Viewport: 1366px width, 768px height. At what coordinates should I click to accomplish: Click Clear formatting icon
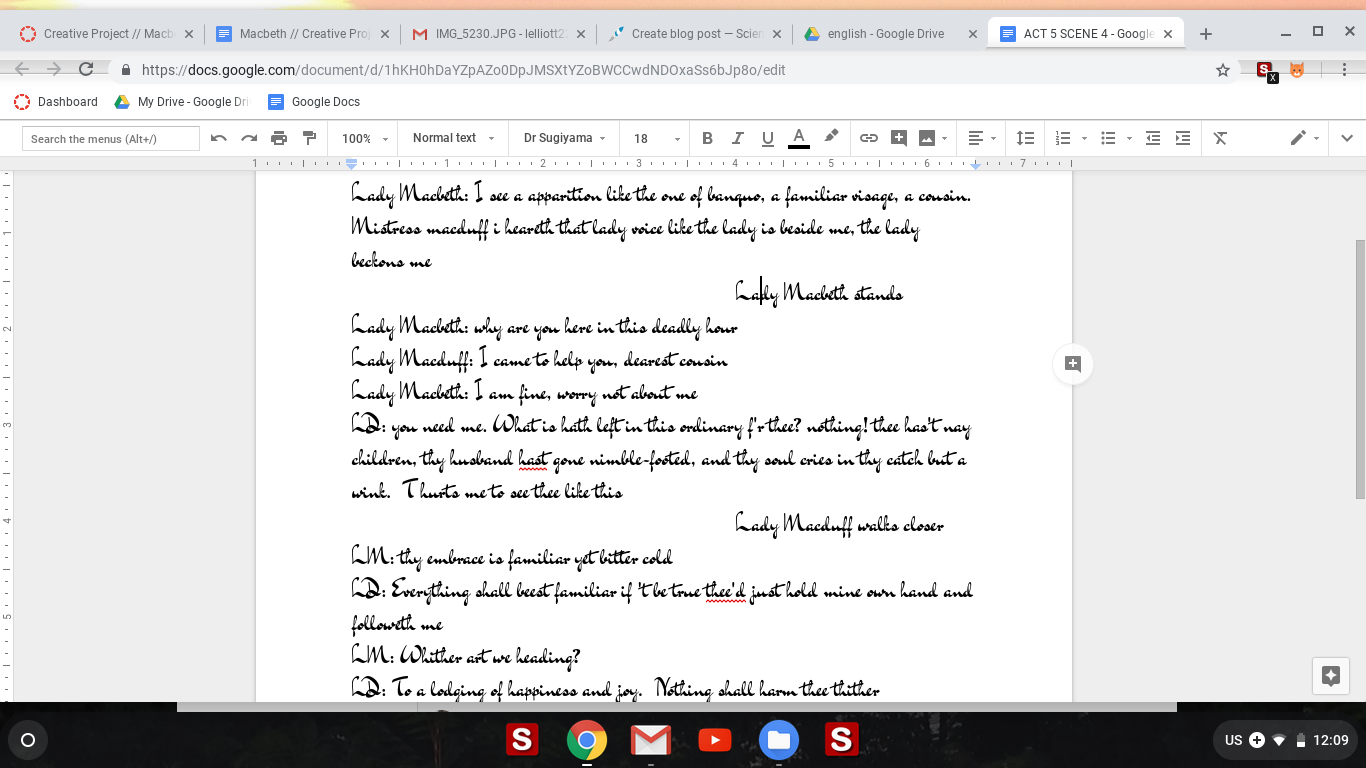point(1220,138)
